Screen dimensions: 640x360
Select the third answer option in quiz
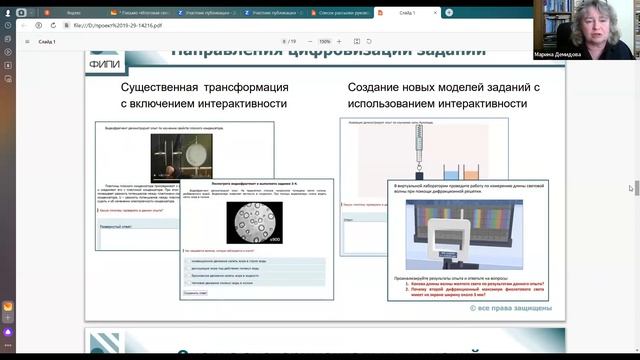click(255, 276)
